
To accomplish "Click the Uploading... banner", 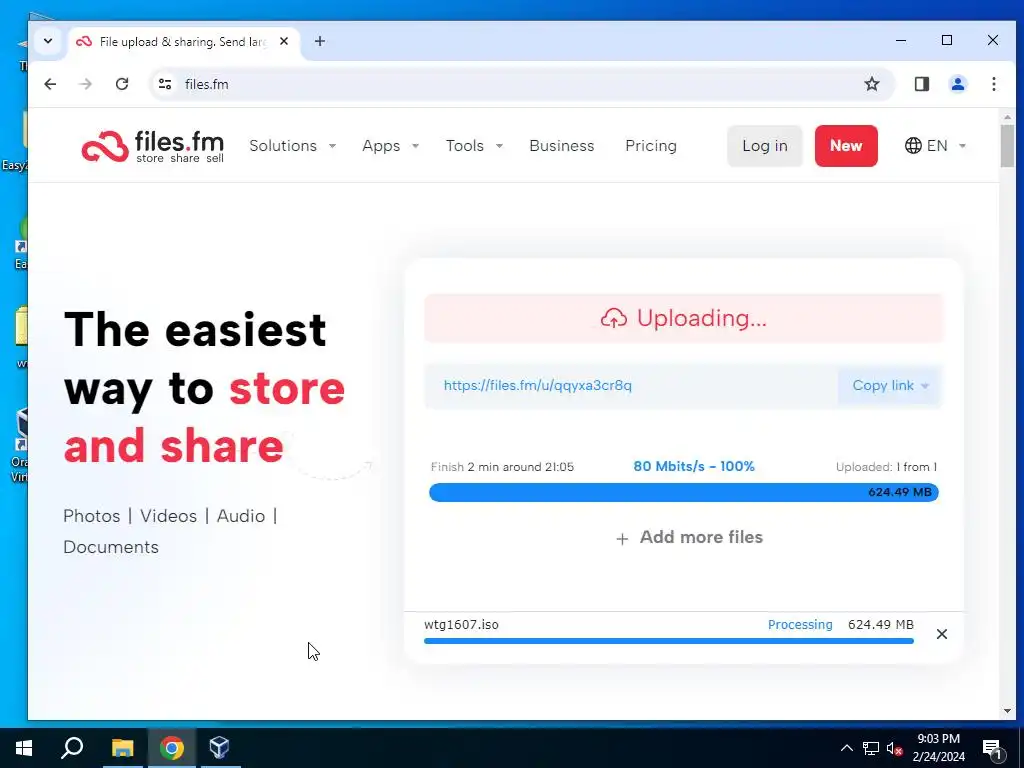I will click(x=683, y=318).
